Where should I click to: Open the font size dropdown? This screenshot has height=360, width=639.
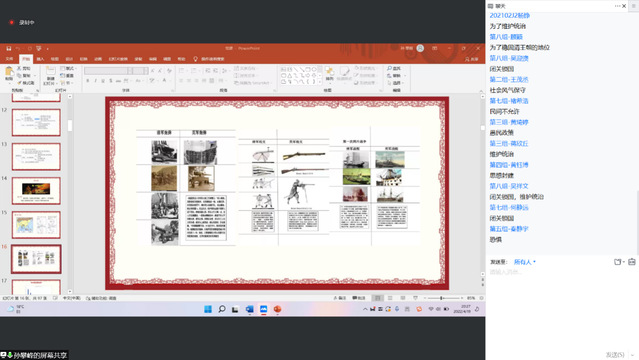pos(146,71)
